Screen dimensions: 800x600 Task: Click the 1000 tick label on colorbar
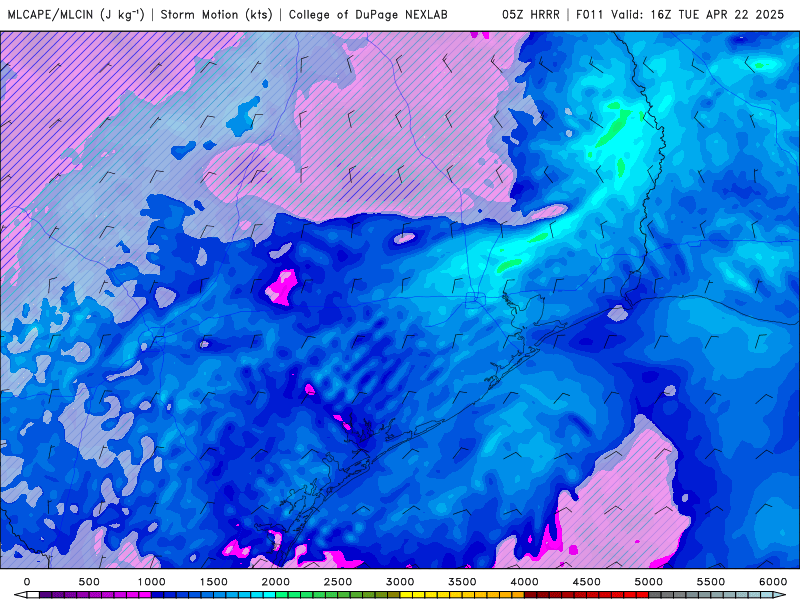click(x=151, y=582)
